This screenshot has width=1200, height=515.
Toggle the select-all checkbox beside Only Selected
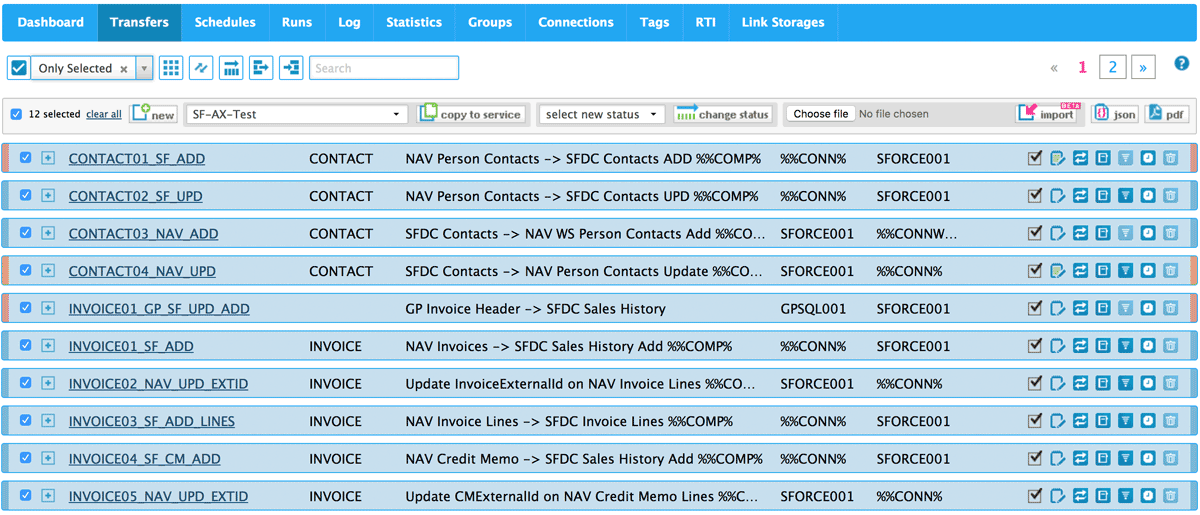point(18,68)
